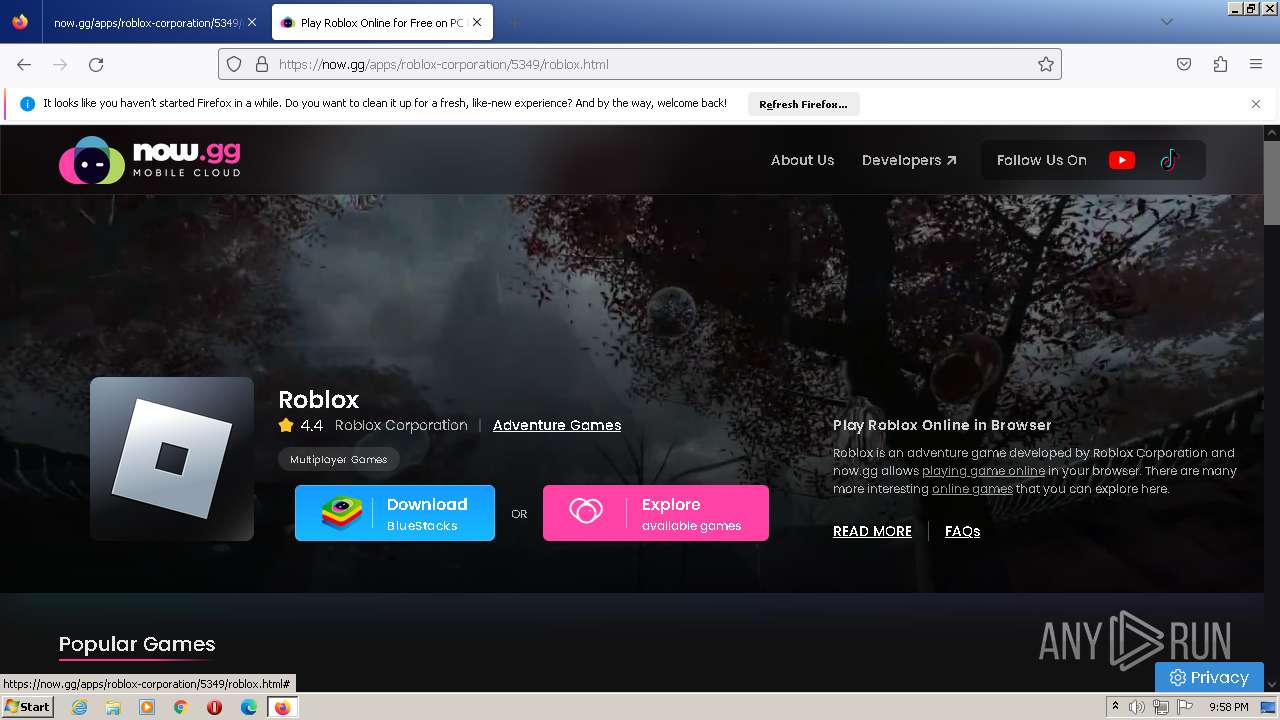The height and width of the screenshot is (720, 1280).
Task: Follow the playing game online link
Action: tap(983, 471)
